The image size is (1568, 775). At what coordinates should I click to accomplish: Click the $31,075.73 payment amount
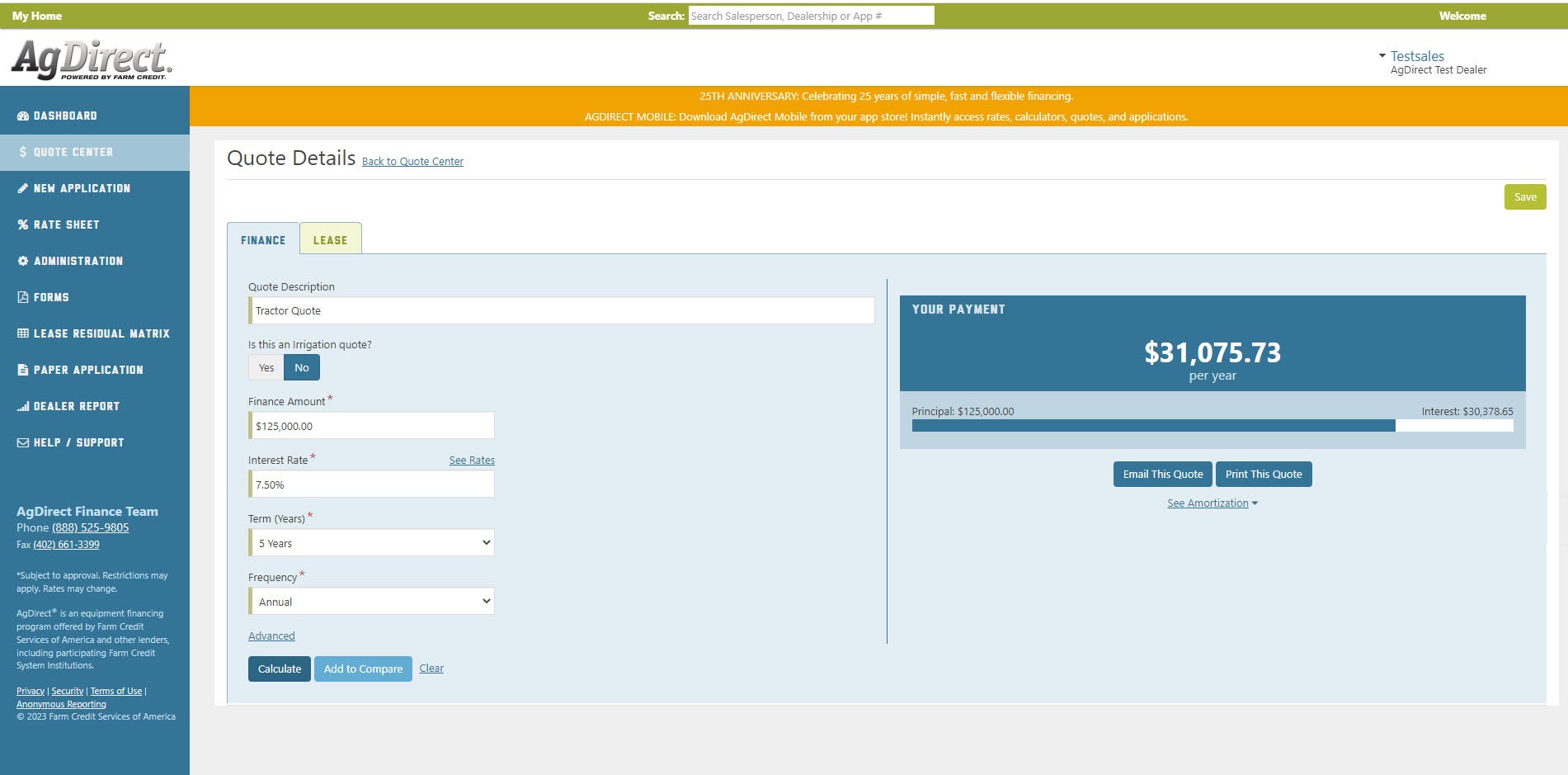(x=1212, y=353)
